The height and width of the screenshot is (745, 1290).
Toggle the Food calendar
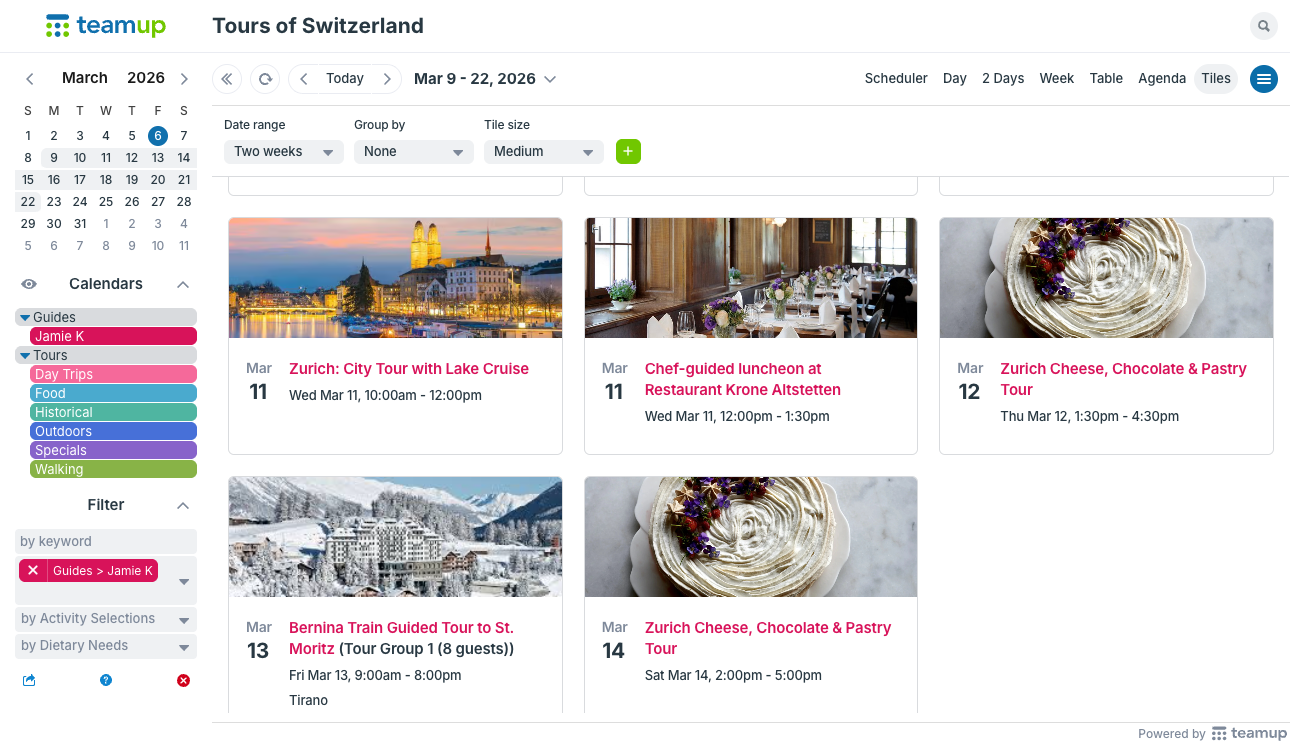113,393
